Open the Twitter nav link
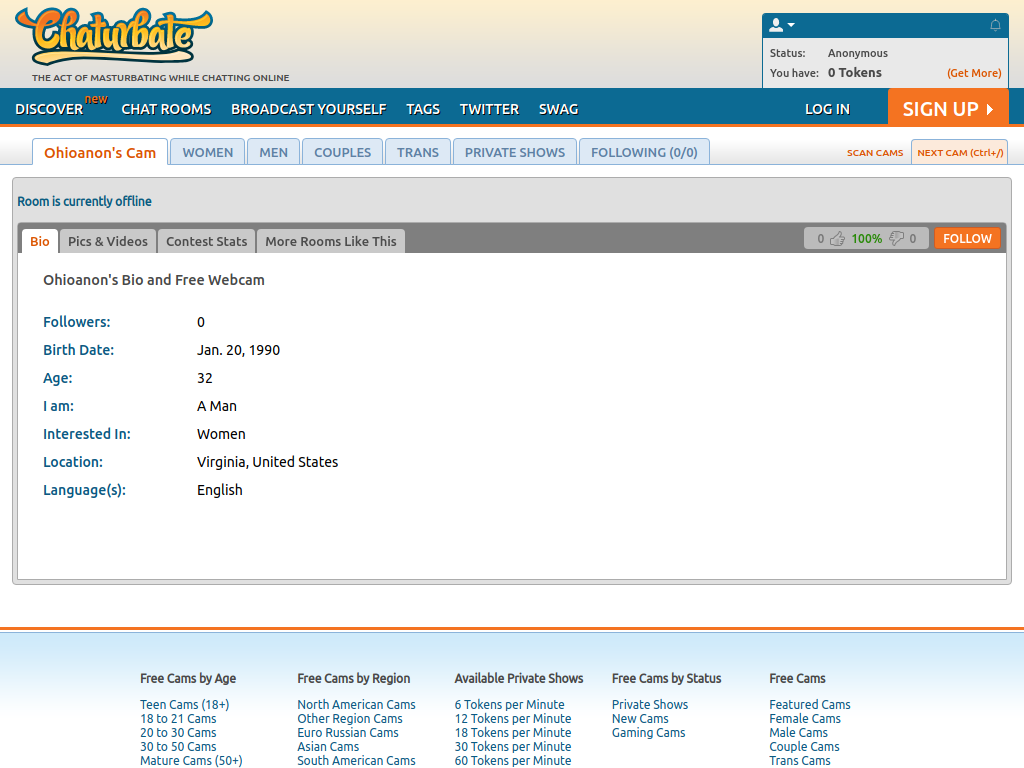1024x768 pixels. [x=489, y=109]
